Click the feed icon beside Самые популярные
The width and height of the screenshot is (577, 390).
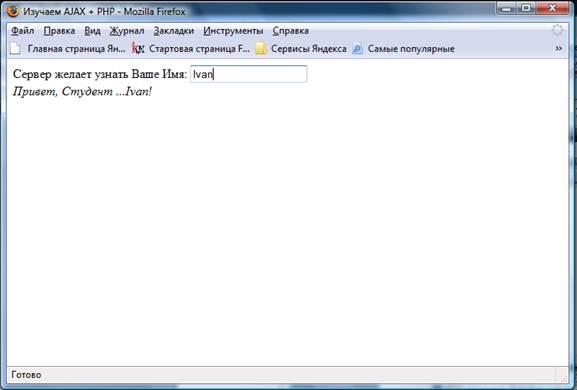[357, 49]
